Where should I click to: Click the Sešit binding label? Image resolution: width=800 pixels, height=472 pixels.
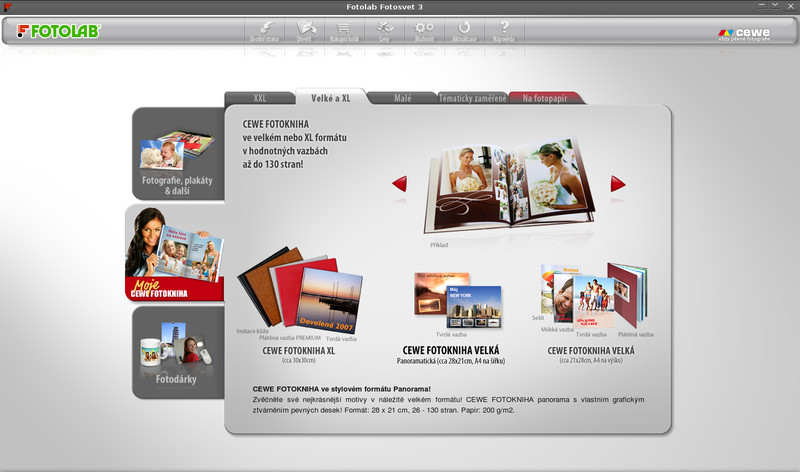[538, 318]
